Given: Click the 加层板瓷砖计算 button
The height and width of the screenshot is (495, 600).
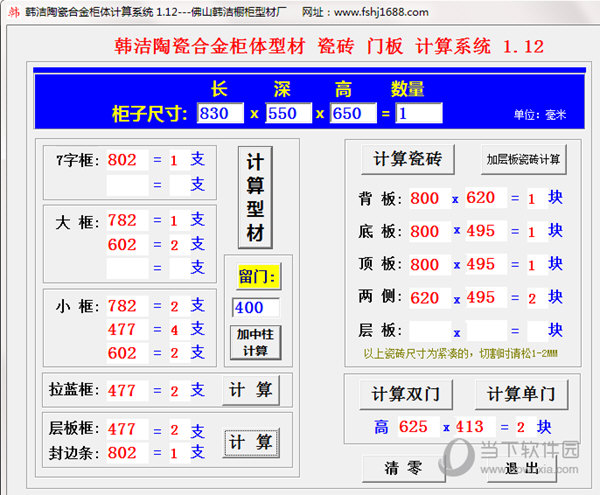Looking at the screenshot, I should (x=523, y=159).
